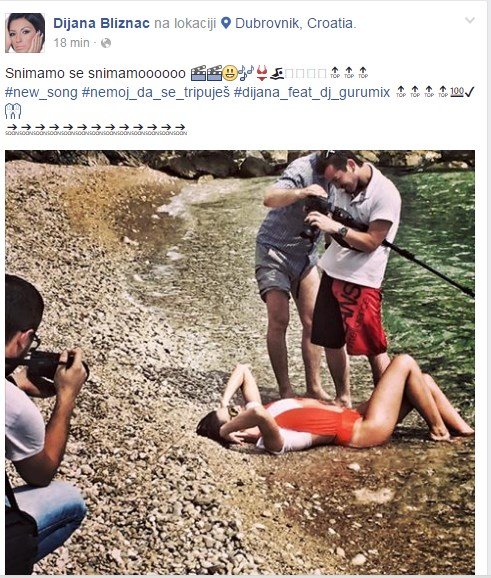Click the smiley face emoji

230,73
